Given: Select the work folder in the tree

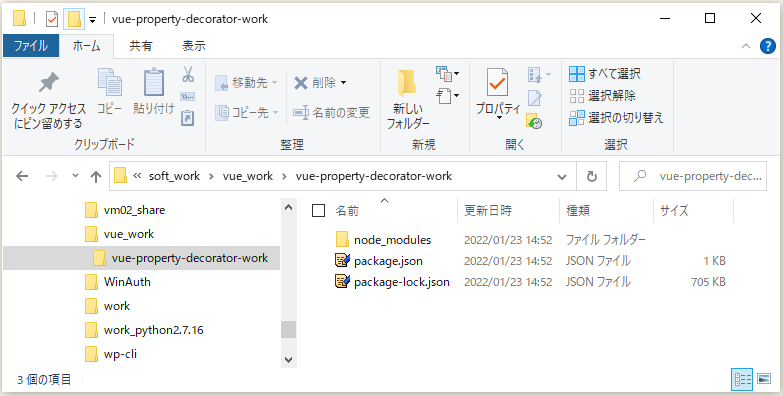Looking at the screenshot, I should 116,306.
